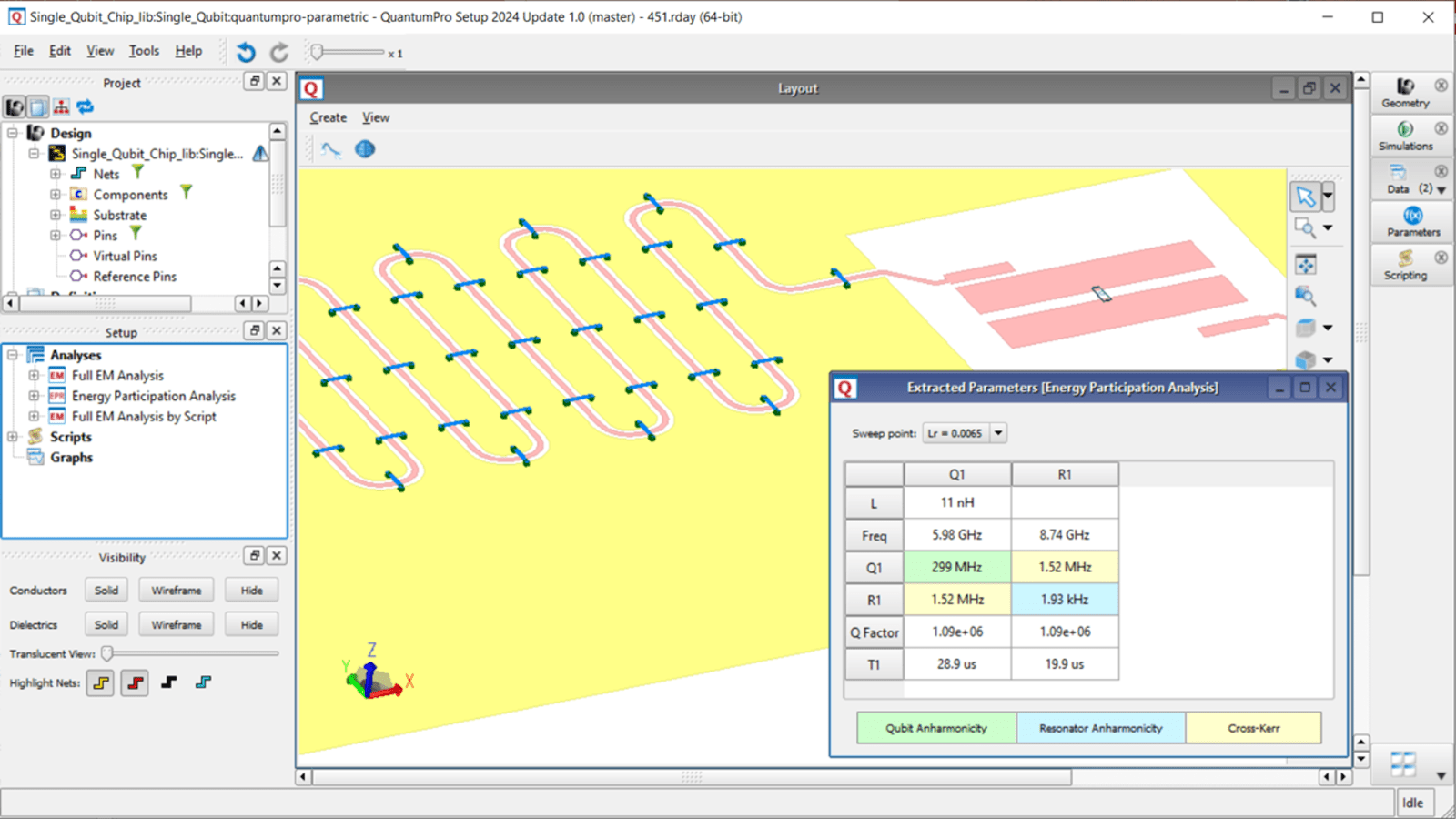Click the Cross-Kerr button
The width and height of the screenshot is (1456, 819).
coord(1253,728)
